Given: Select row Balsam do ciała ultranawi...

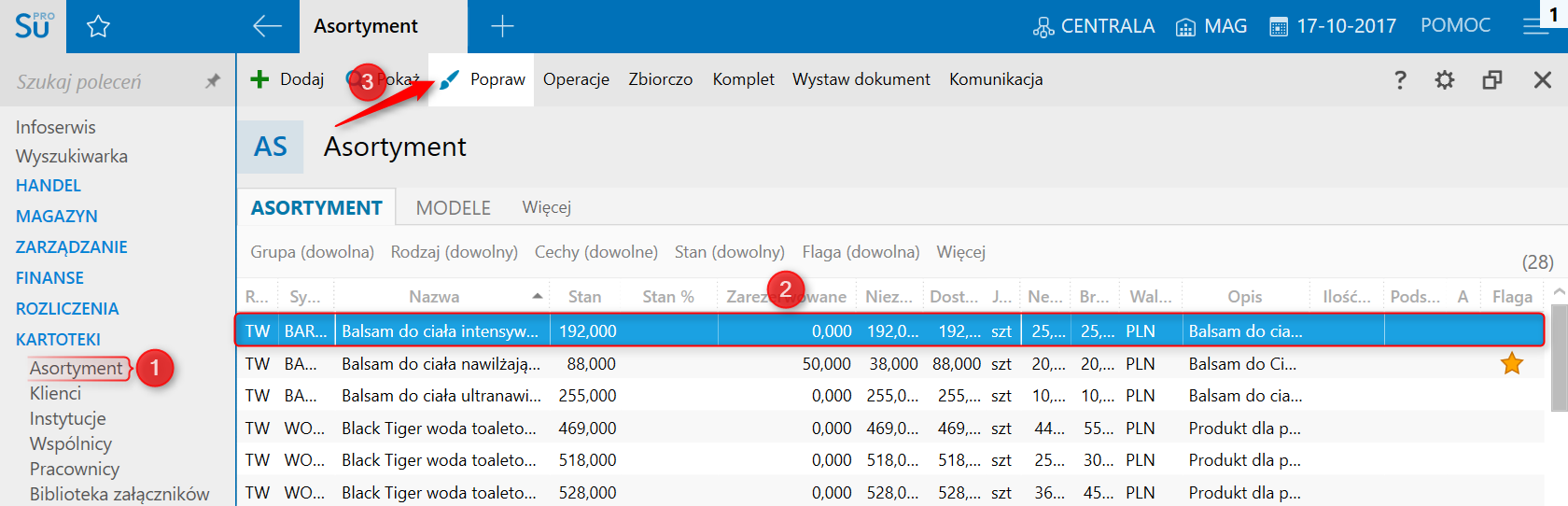Looking at the screenshot, I should 889,396.
